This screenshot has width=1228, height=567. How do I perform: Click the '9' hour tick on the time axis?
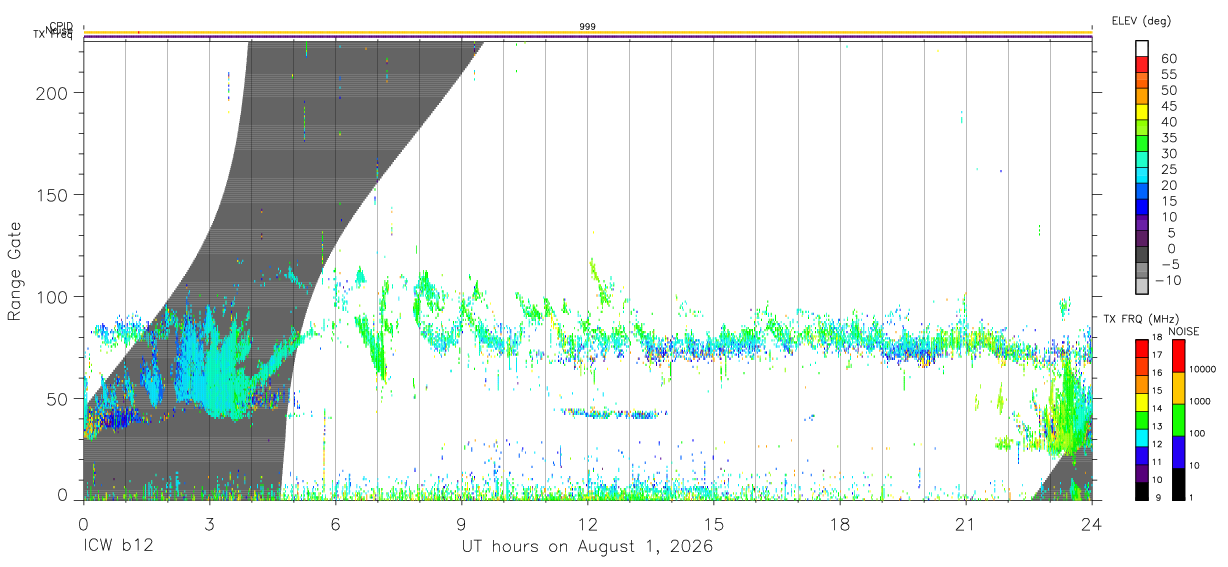pyautogui.click(x=461, y=523)
